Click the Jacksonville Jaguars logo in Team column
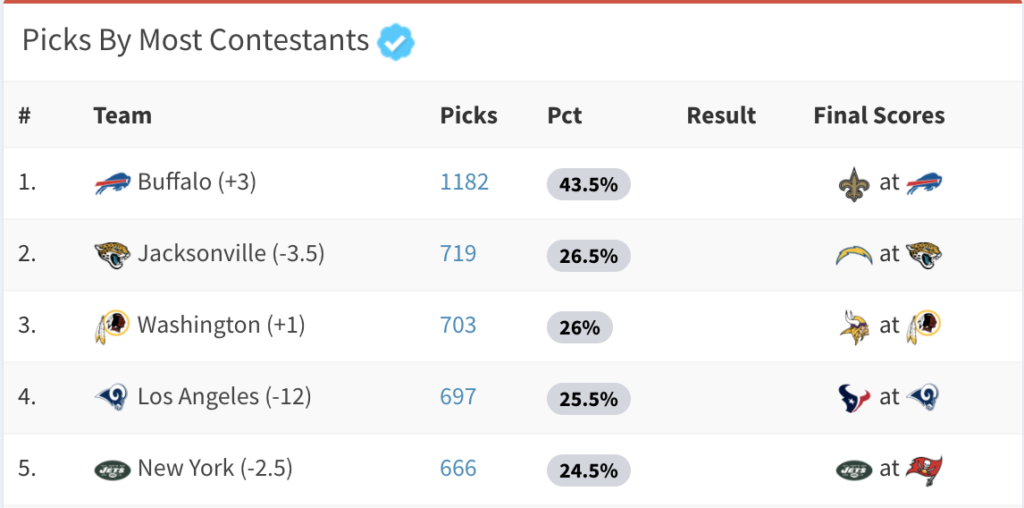1024x508 pixels. coord(113,255)
